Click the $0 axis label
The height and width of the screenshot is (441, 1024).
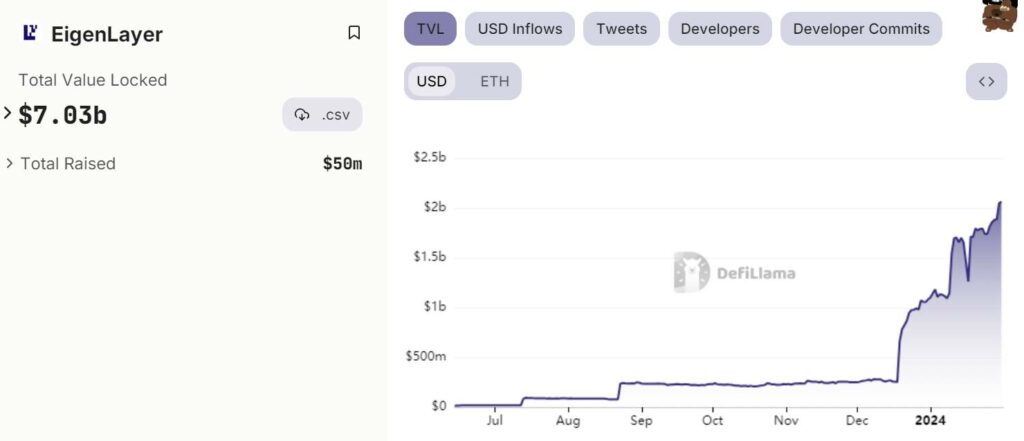(x=439, y=406)
